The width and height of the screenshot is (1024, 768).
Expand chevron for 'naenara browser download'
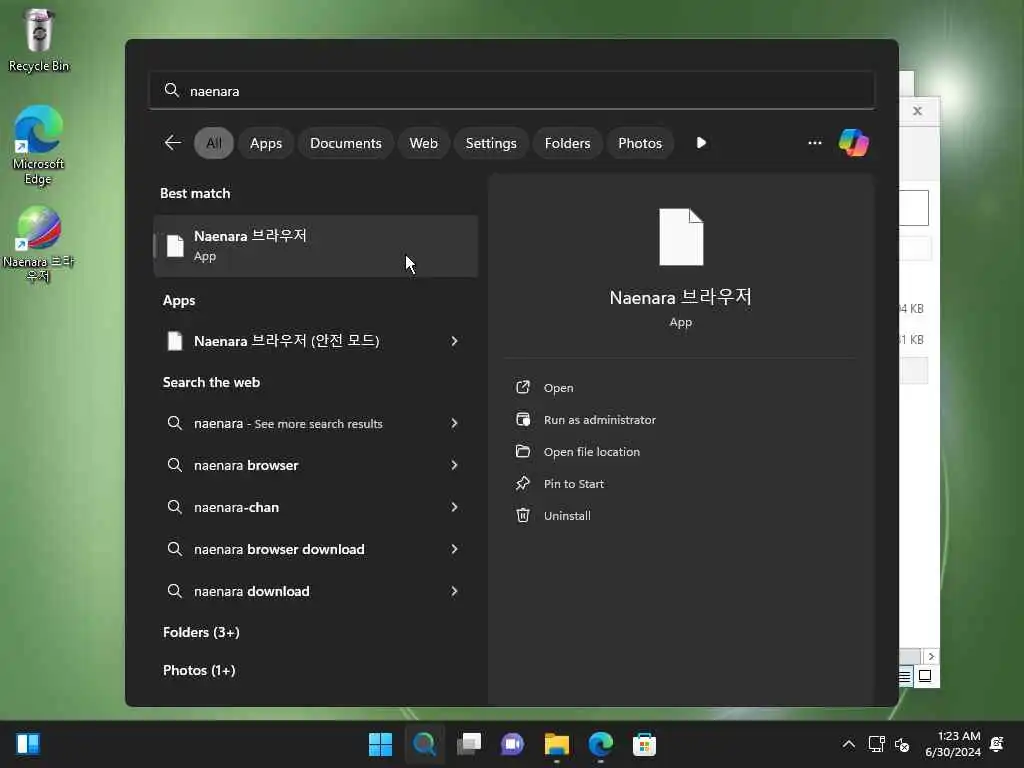tap(455, 549)
